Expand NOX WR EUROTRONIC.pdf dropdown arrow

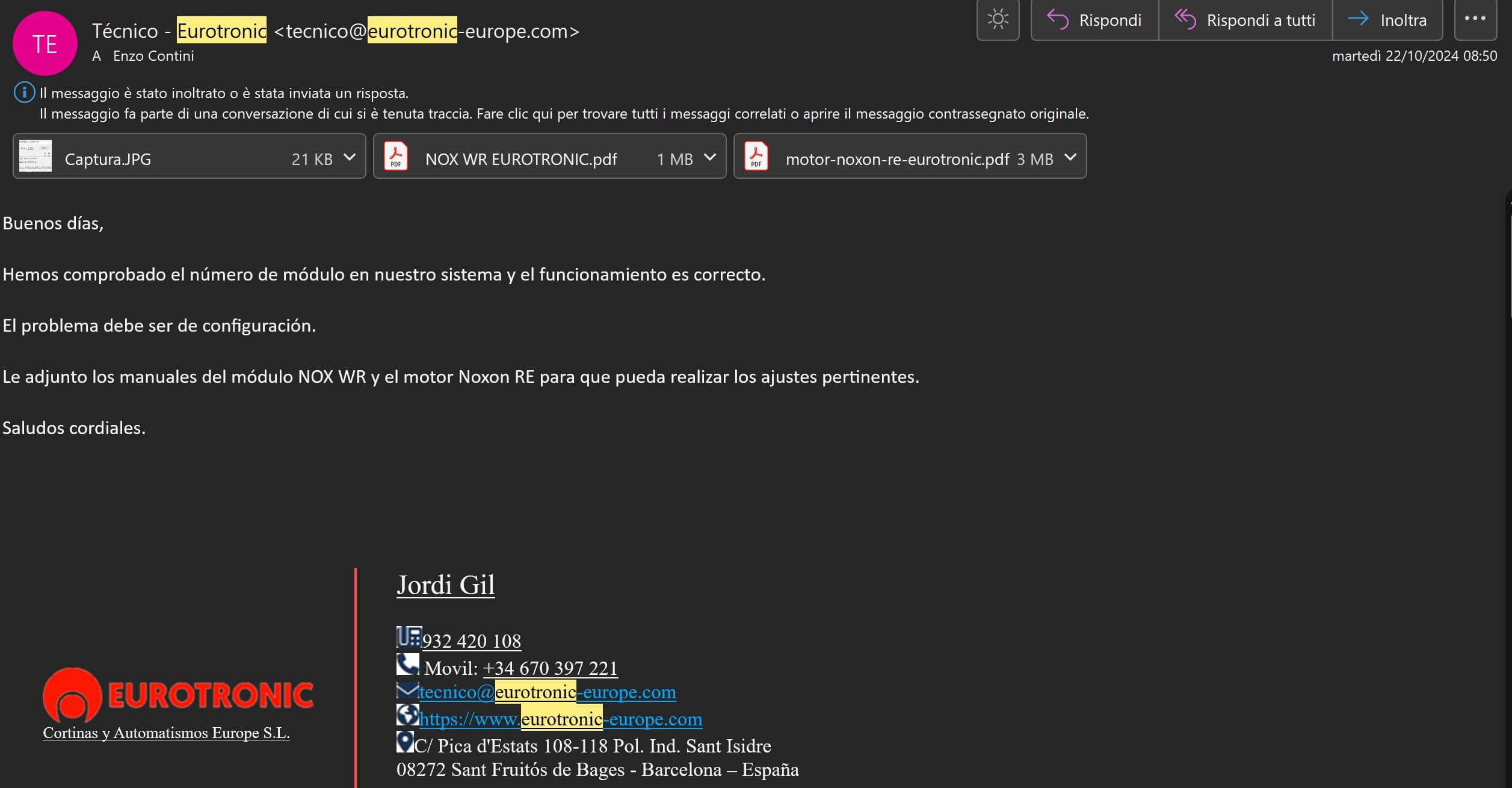(x=710, y=158)
